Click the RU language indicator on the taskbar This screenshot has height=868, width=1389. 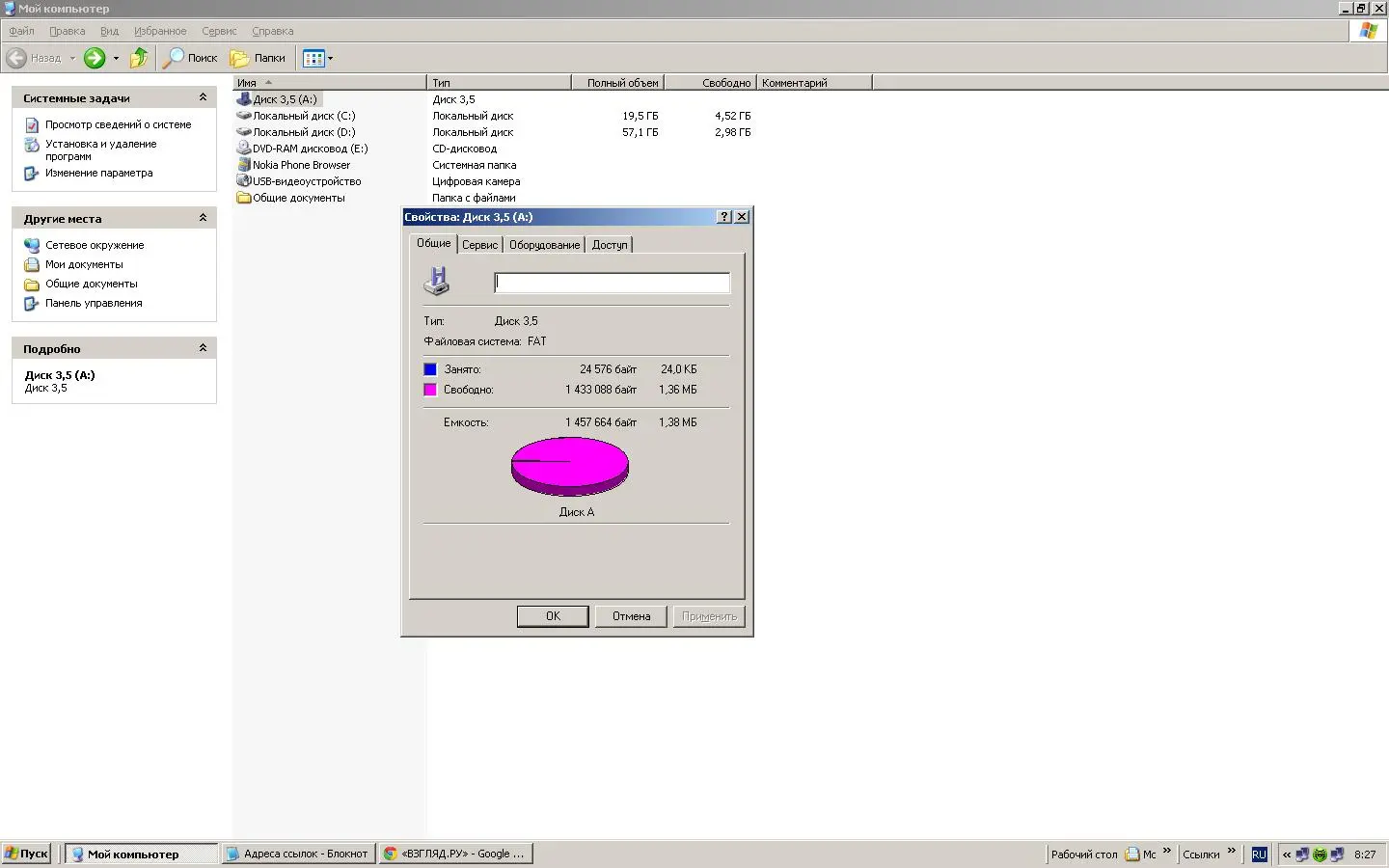click(1259, 854)
